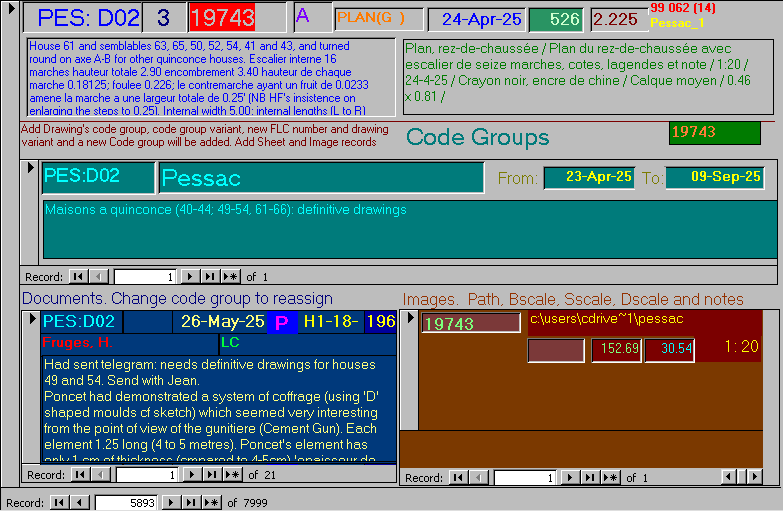Viewport: 783px width, 512px height.
Task: Click the 26-May-25 document date field
Action: pos(220,321)
